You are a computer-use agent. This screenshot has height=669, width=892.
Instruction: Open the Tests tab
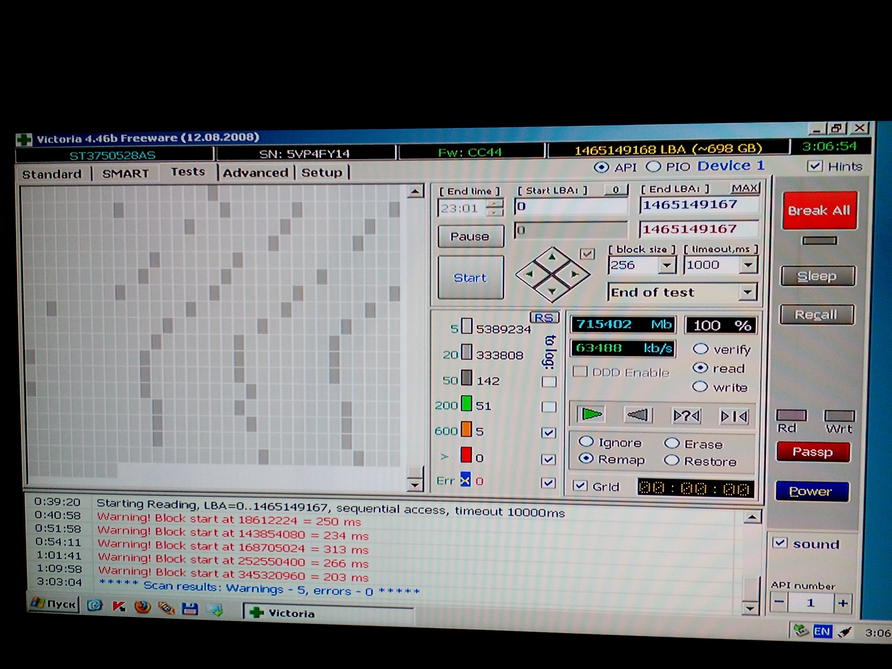188,171
